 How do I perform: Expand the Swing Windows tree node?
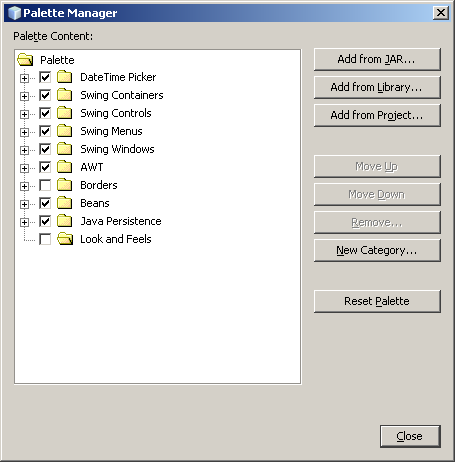point(24,150)
